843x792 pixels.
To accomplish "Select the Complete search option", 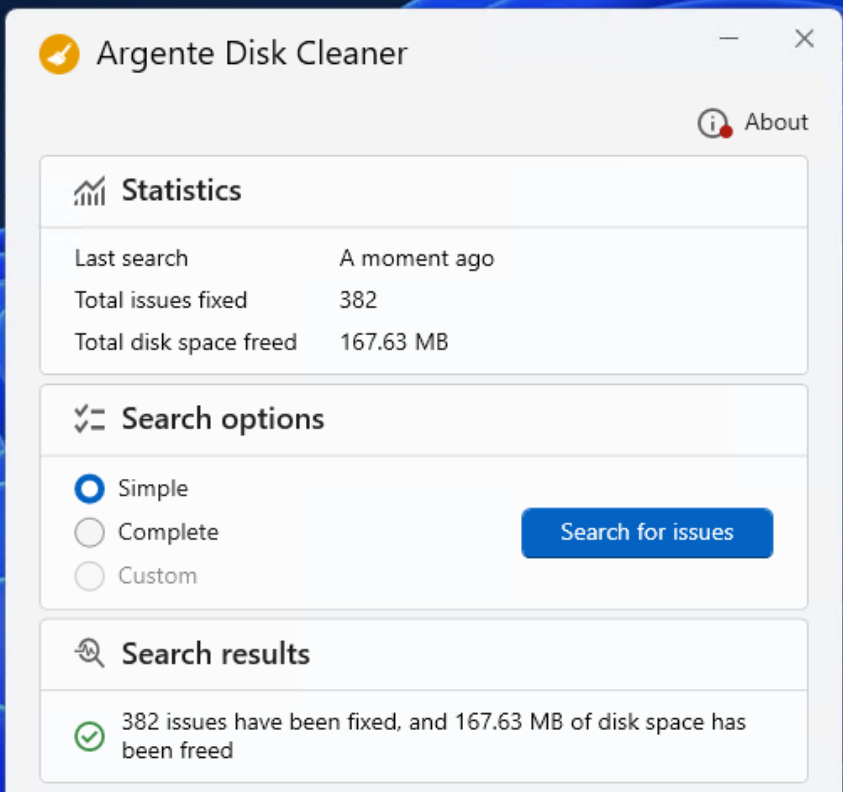I will 90,532.
